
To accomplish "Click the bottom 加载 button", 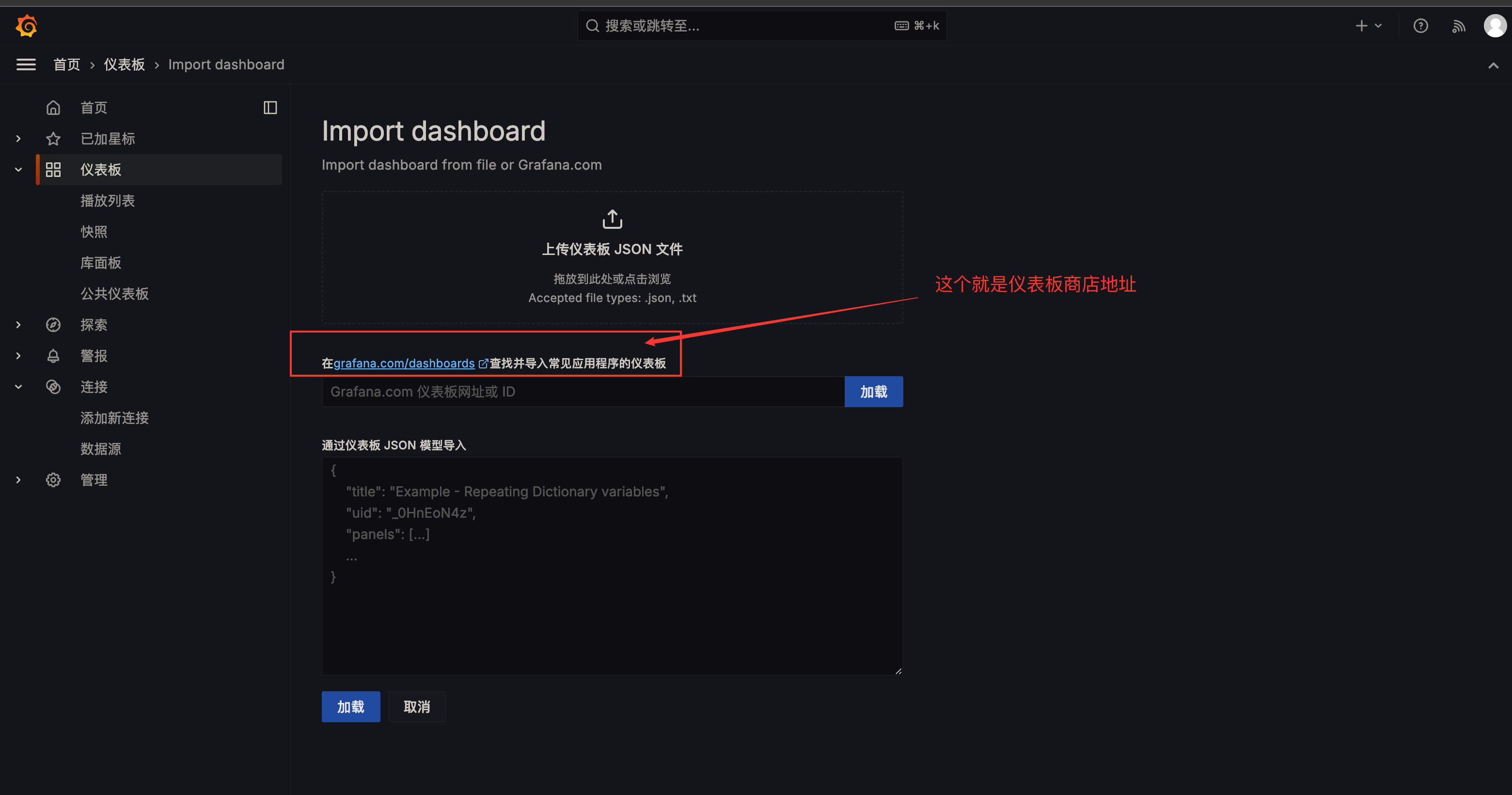I will pyautogui.click(x=351, y=707).
